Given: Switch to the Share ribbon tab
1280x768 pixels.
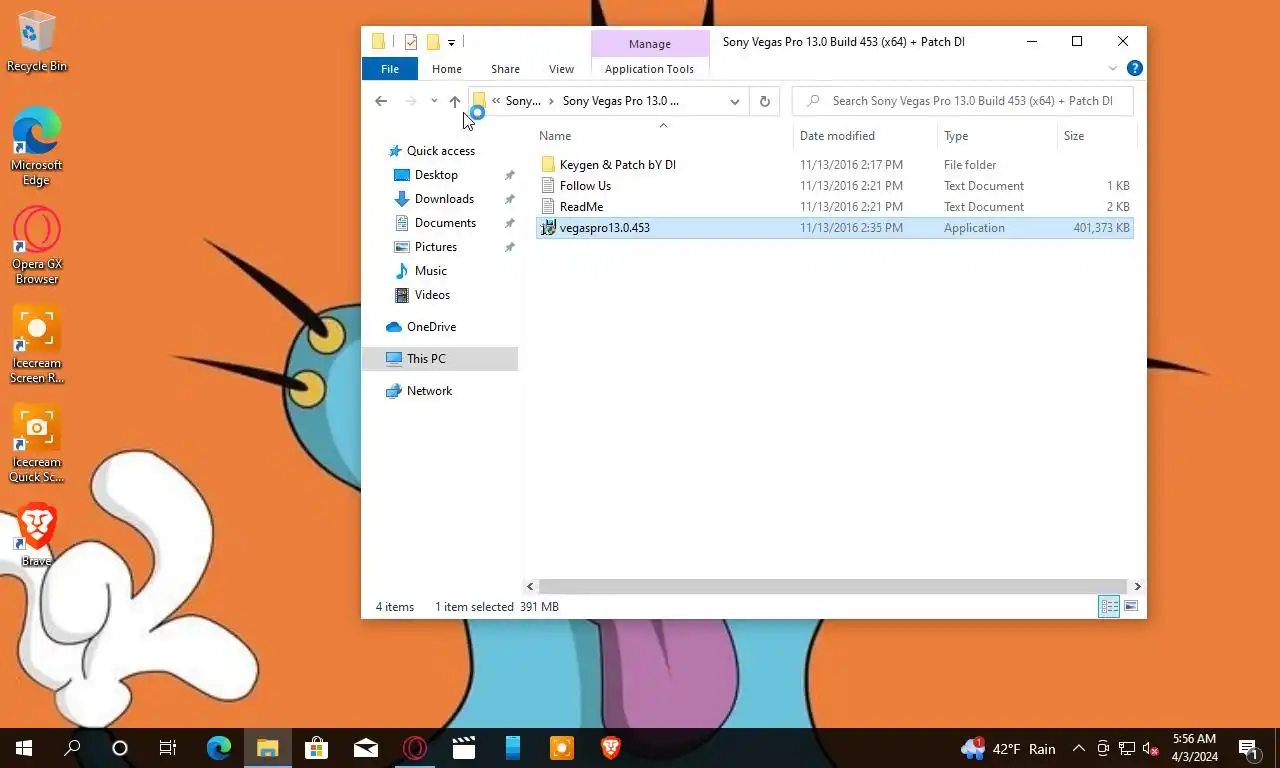Looking at the screenshot, I should tap(505, 69).
